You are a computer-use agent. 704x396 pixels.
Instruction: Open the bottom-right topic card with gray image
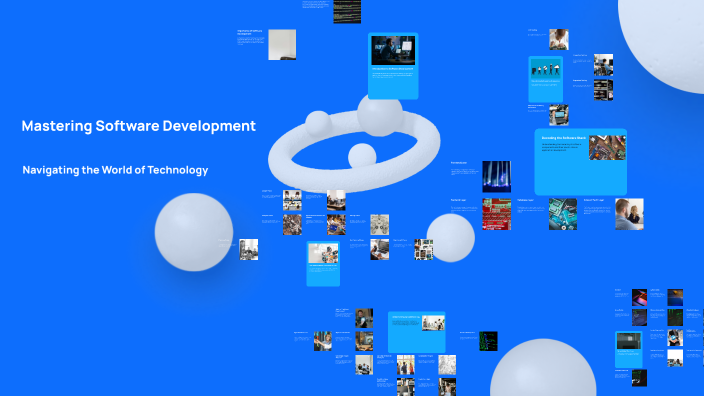[x=629, y=350]
